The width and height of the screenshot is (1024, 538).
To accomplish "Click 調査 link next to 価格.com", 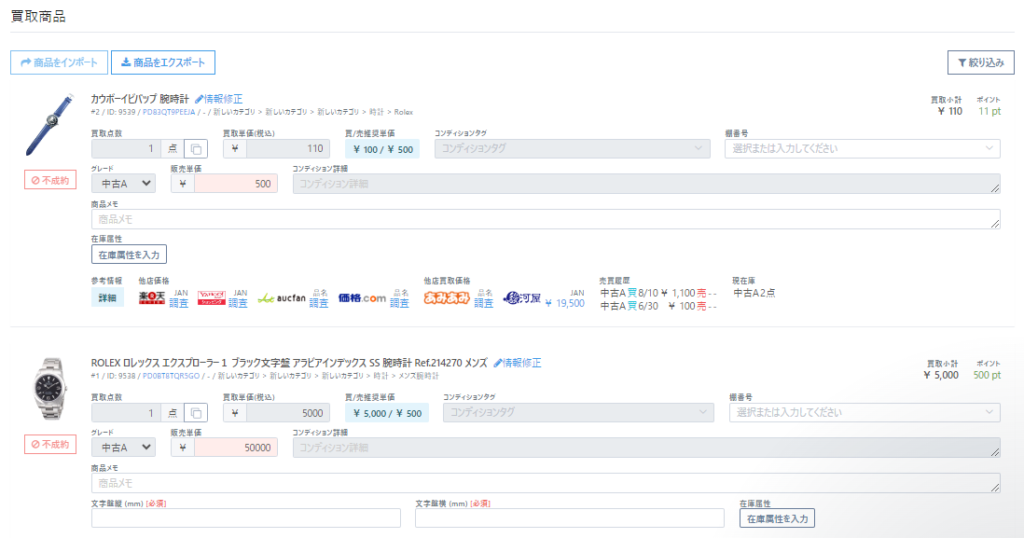I will tap(400, 304).
